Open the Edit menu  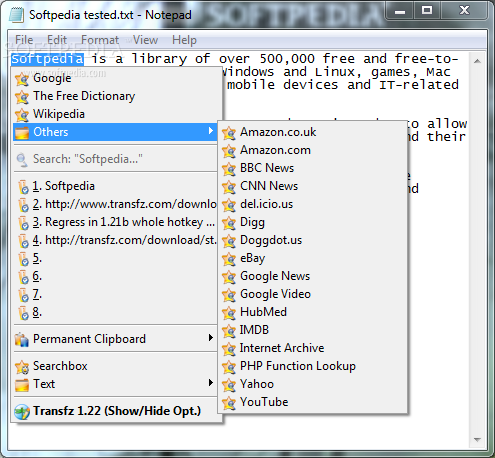coord(57,40)
